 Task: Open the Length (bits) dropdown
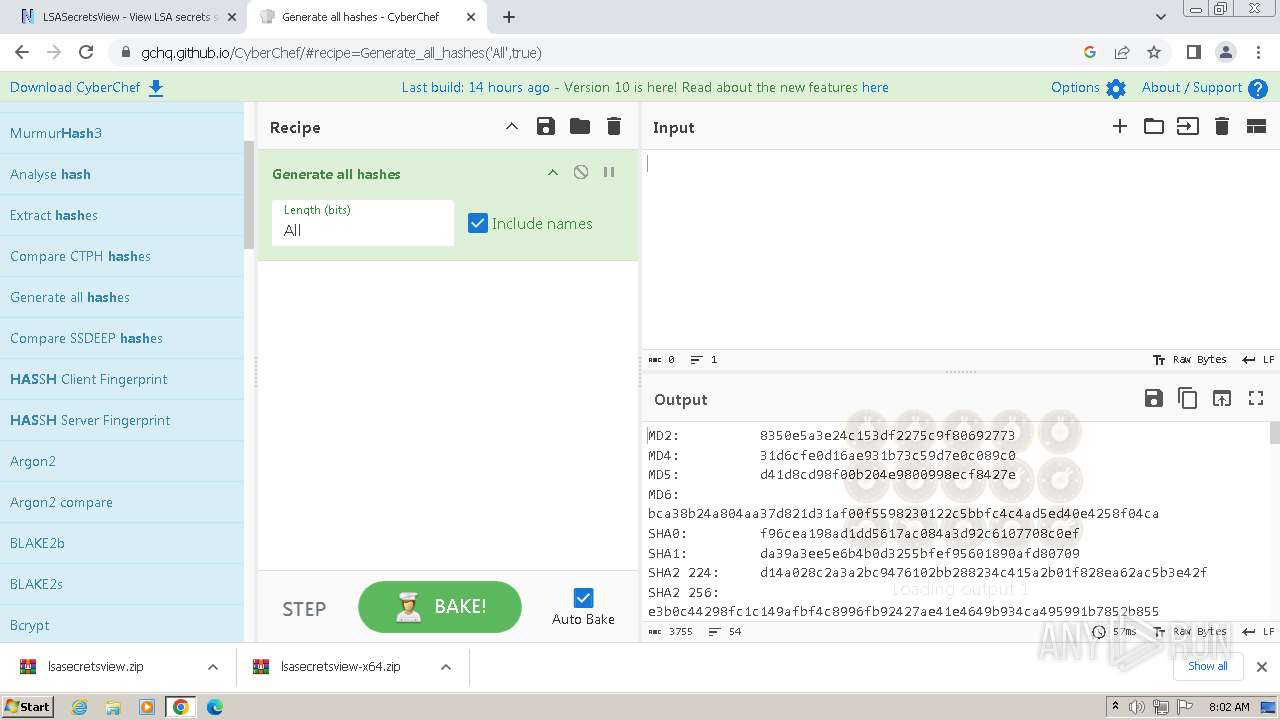tap(363, 222)
